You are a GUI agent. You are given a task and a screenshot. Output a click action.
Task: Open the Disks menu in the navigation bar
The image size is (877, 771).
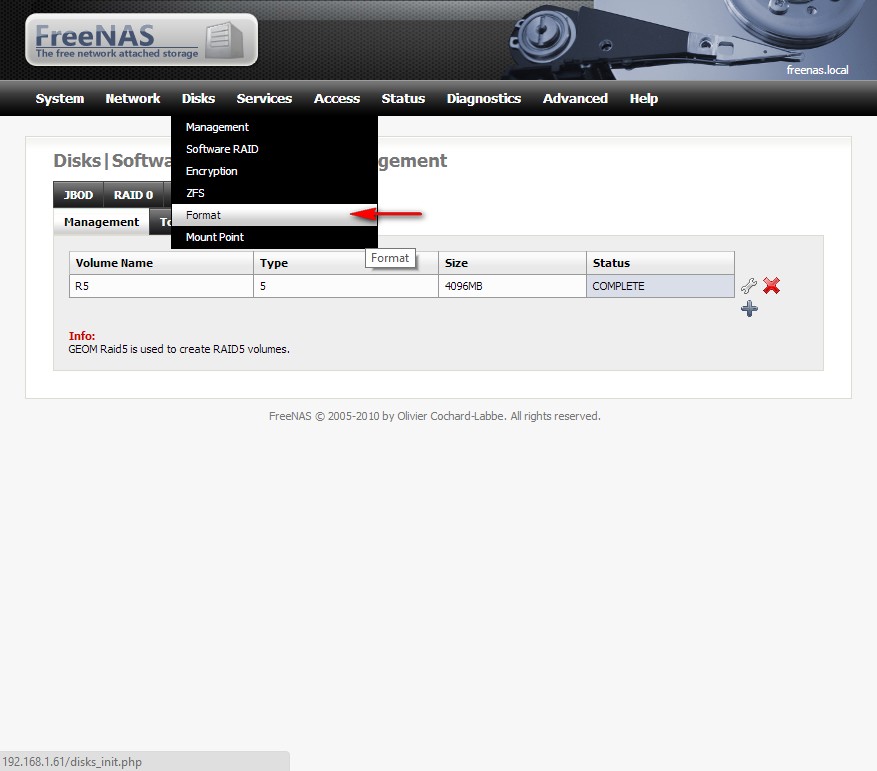tap(198, 98)
